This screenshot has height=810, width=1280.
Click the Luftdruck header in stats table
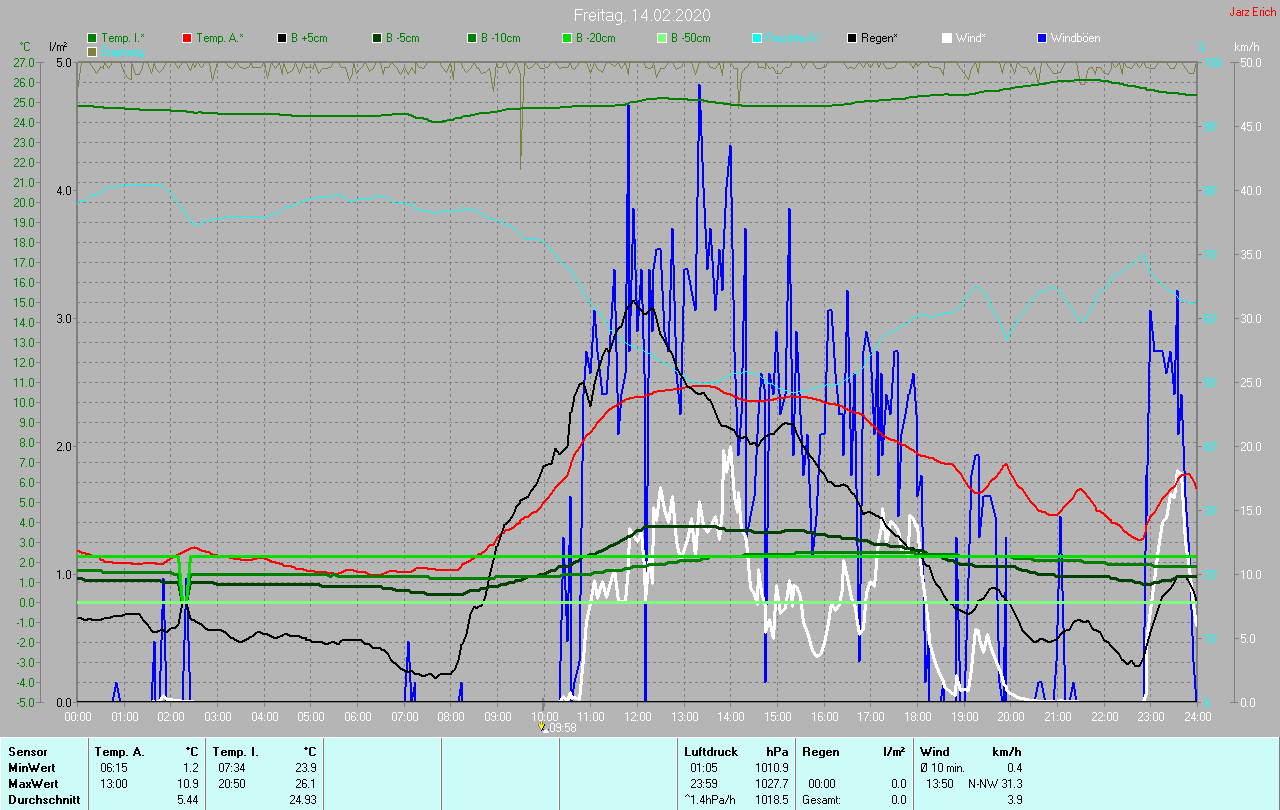(x=710, y=751)
